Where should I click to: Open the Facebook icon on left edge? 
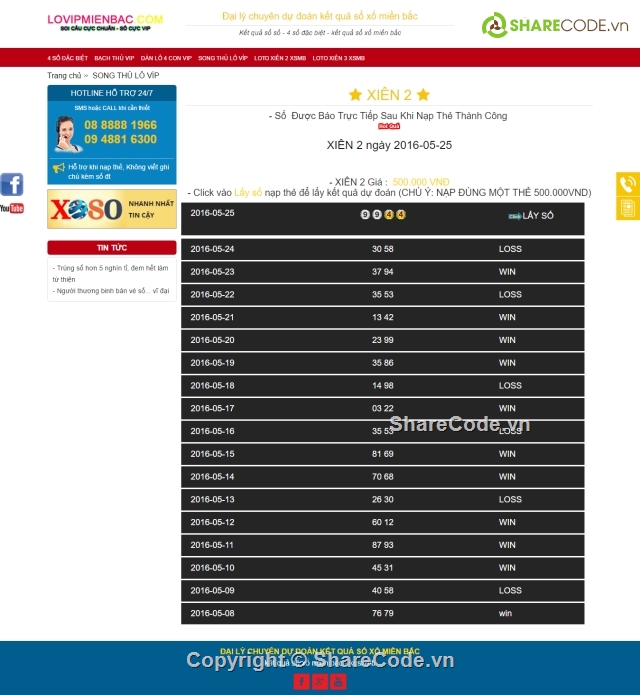coord(11,184)
